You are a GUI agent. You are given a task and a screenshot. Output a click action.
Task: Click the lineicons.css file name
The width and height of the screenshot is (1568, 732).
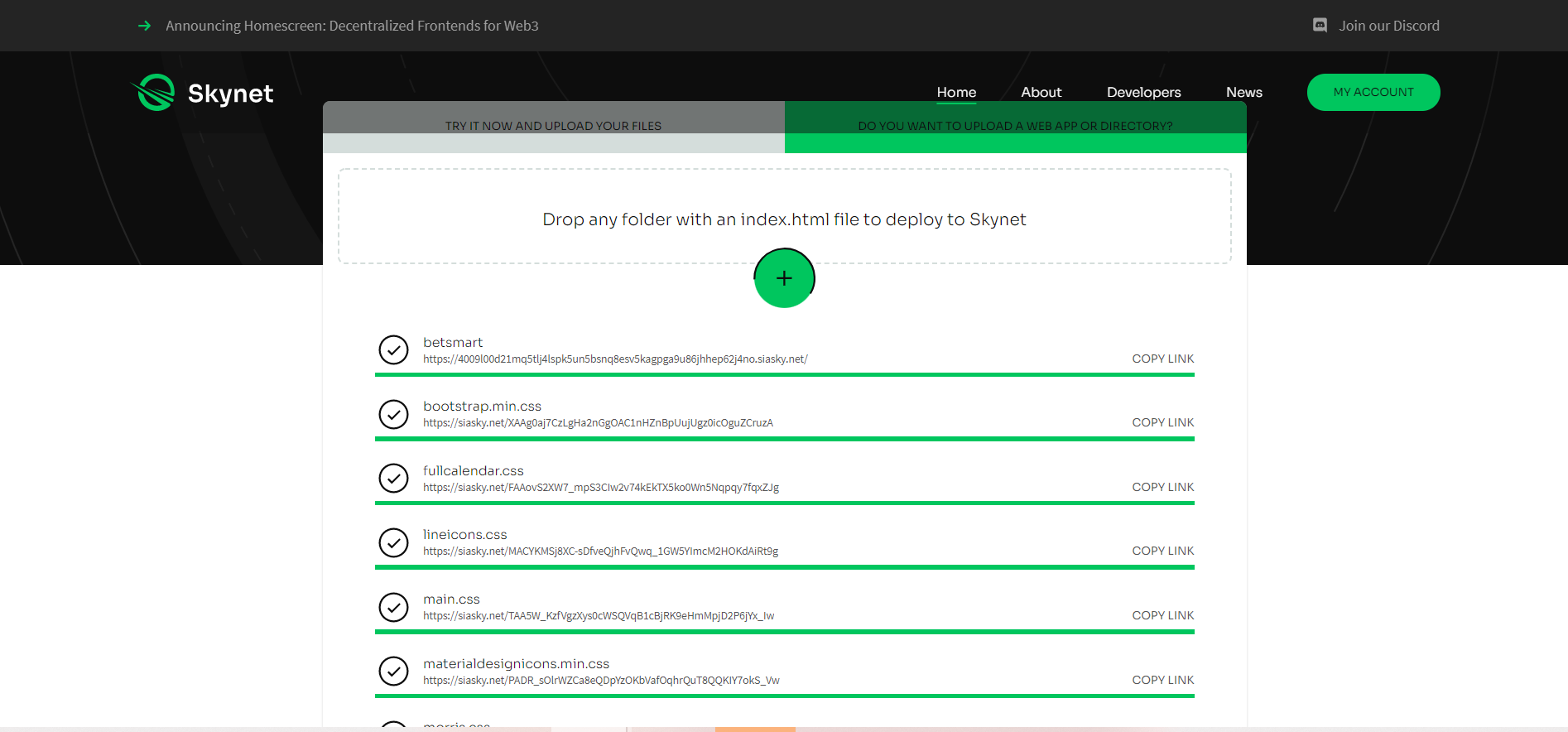coord(465,534)
